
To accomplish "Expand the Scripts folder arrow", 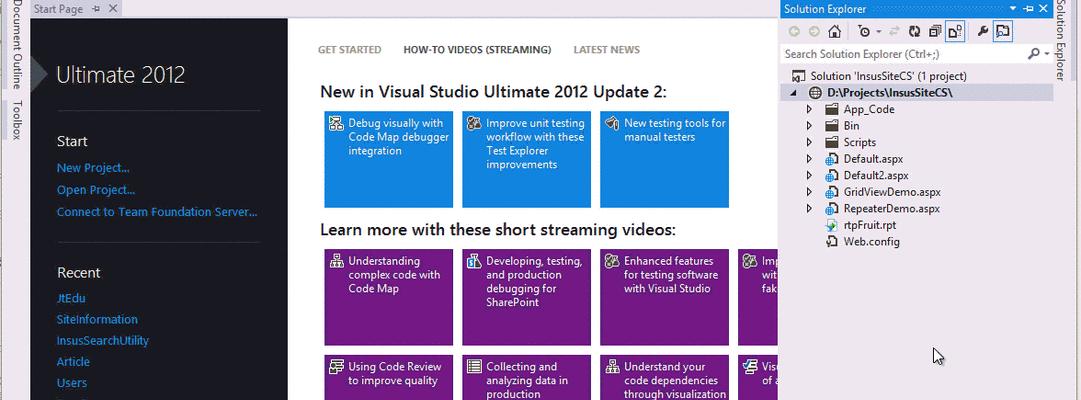I will coord(810,142).
